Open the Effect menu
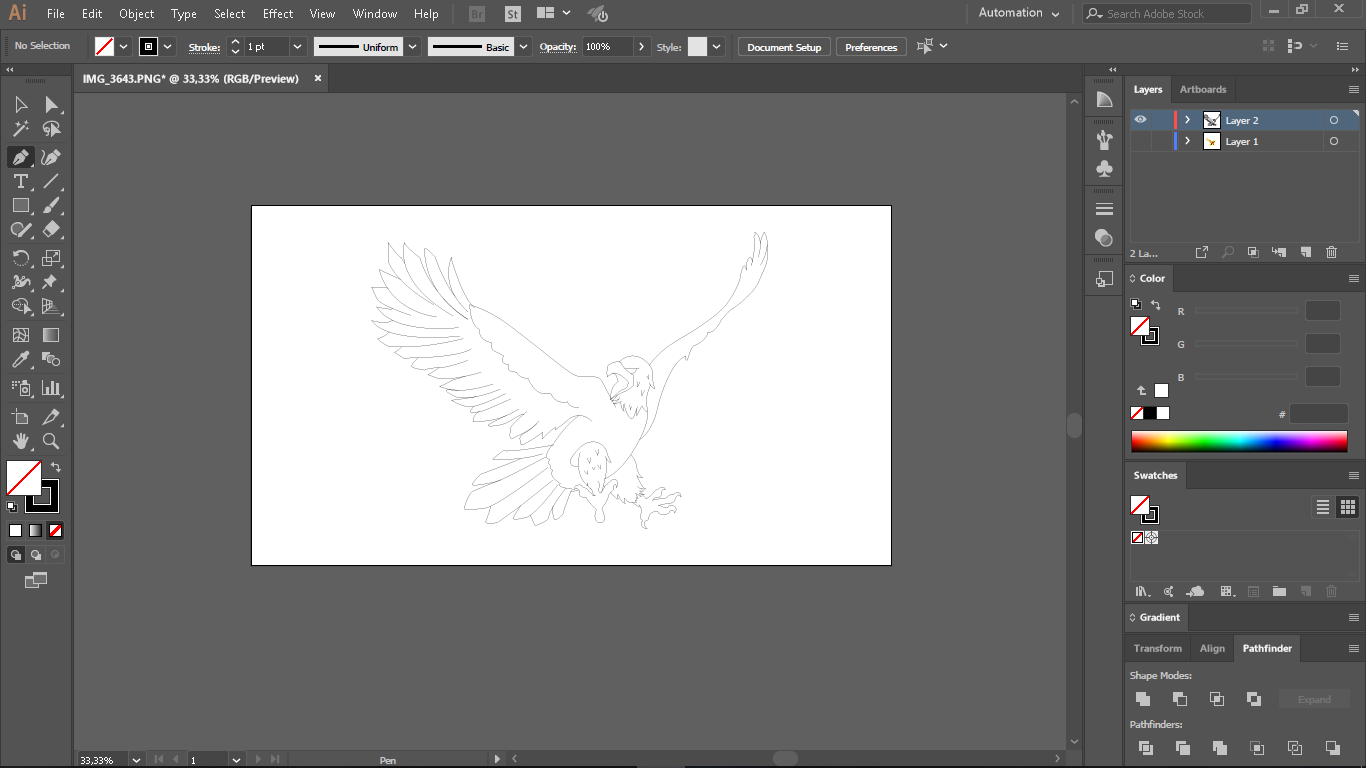1366x768 pixels. point(278,14)
